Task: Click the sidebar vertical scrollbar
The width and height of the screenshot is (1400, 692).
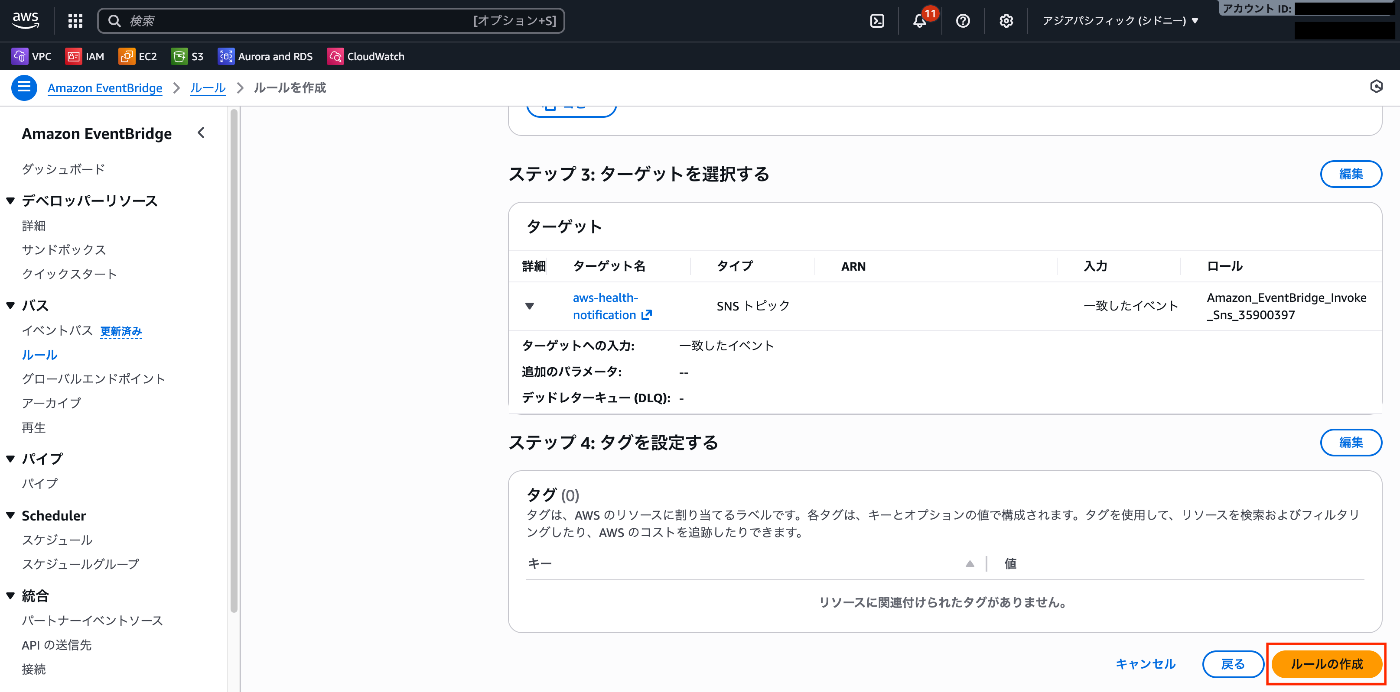Action: click(233, 360)
